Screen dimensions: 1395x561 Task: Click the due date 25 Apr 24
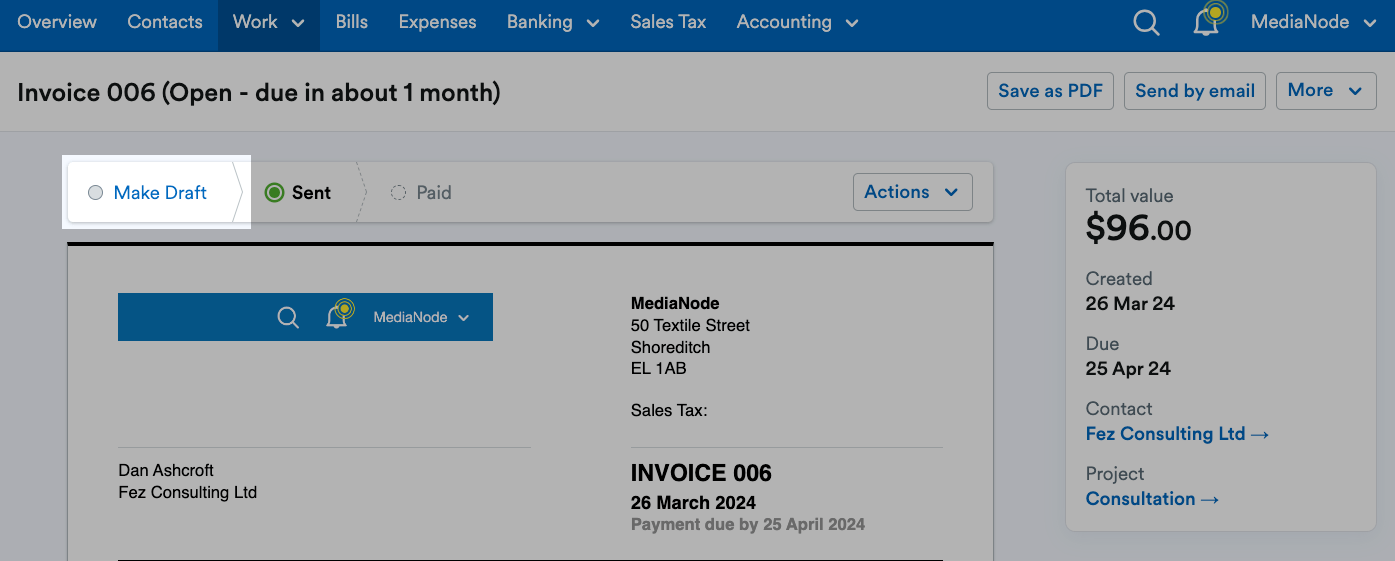point(1128,369)
